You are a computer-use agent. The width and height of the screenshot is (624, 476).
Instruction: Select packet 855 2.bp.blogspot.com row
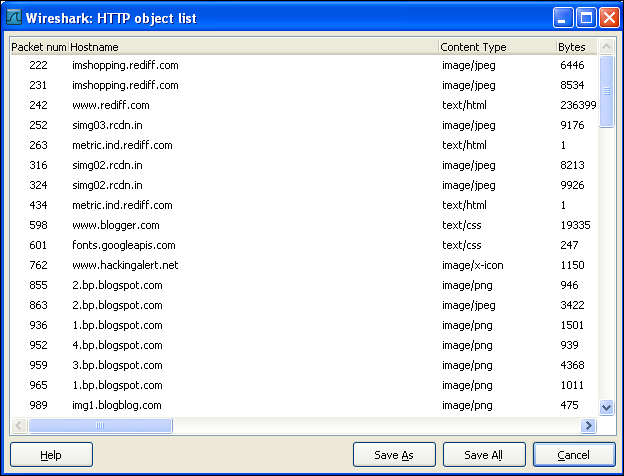point(304,285)
